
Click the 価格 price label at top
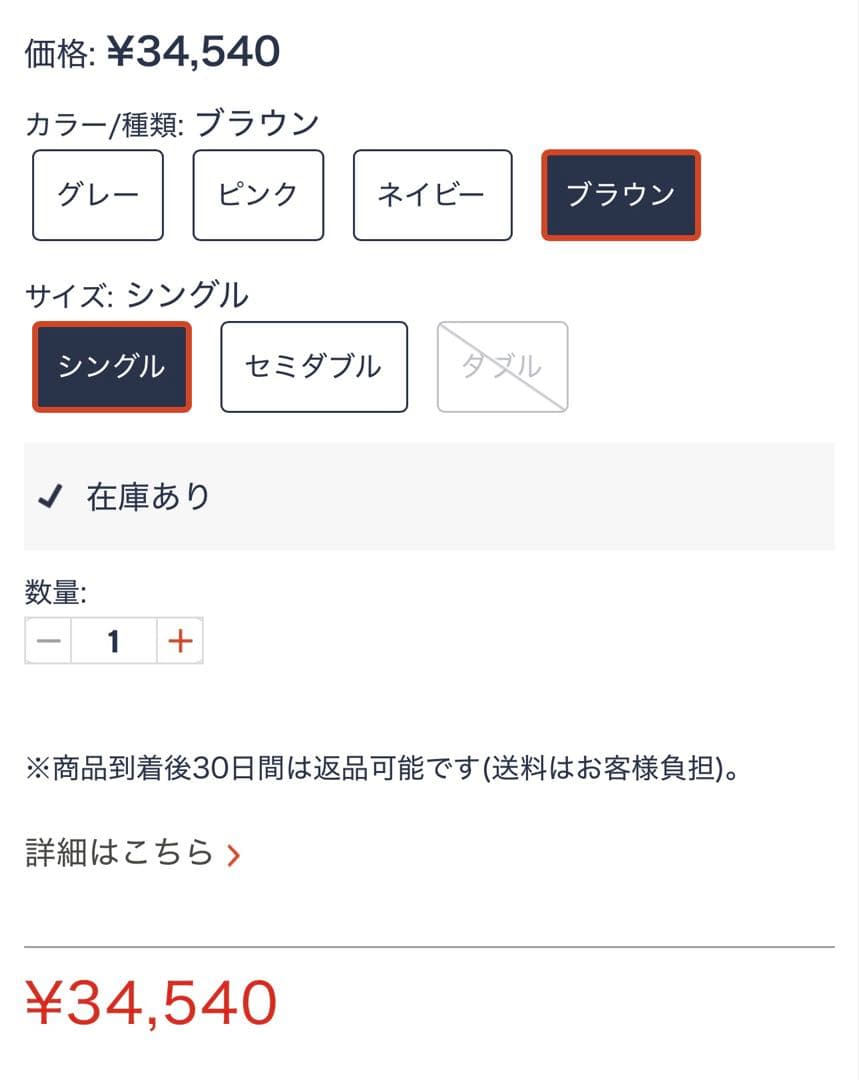pos(55,48)
